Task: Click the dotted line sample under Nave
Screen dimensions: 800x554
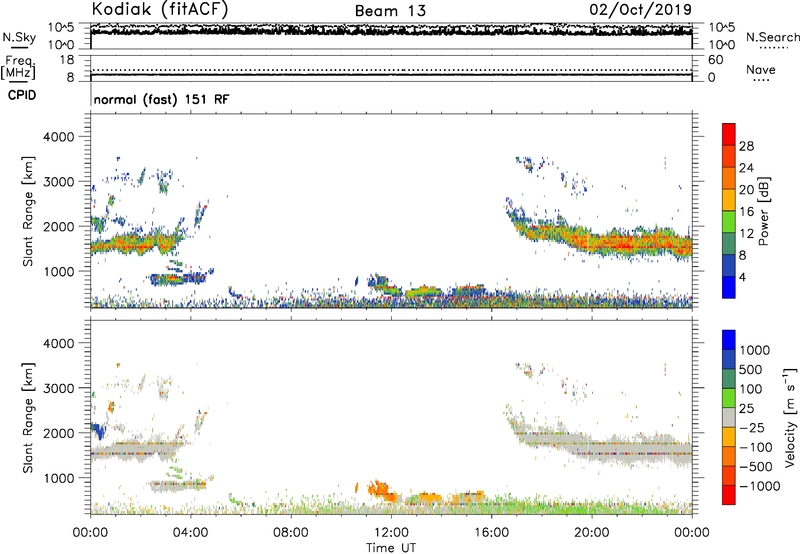Action: pyautogui.click(x=761, y=80)
